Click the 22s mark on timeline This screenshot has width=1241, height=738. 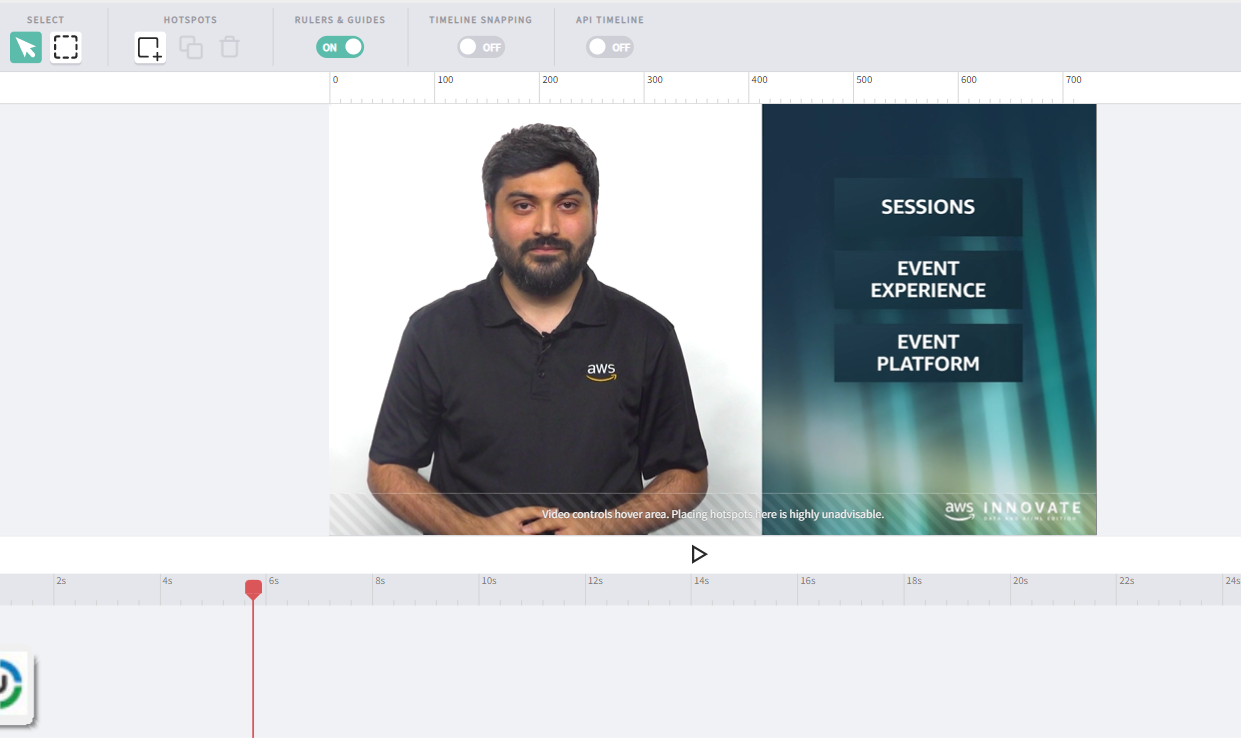[x=1126, y=581]
